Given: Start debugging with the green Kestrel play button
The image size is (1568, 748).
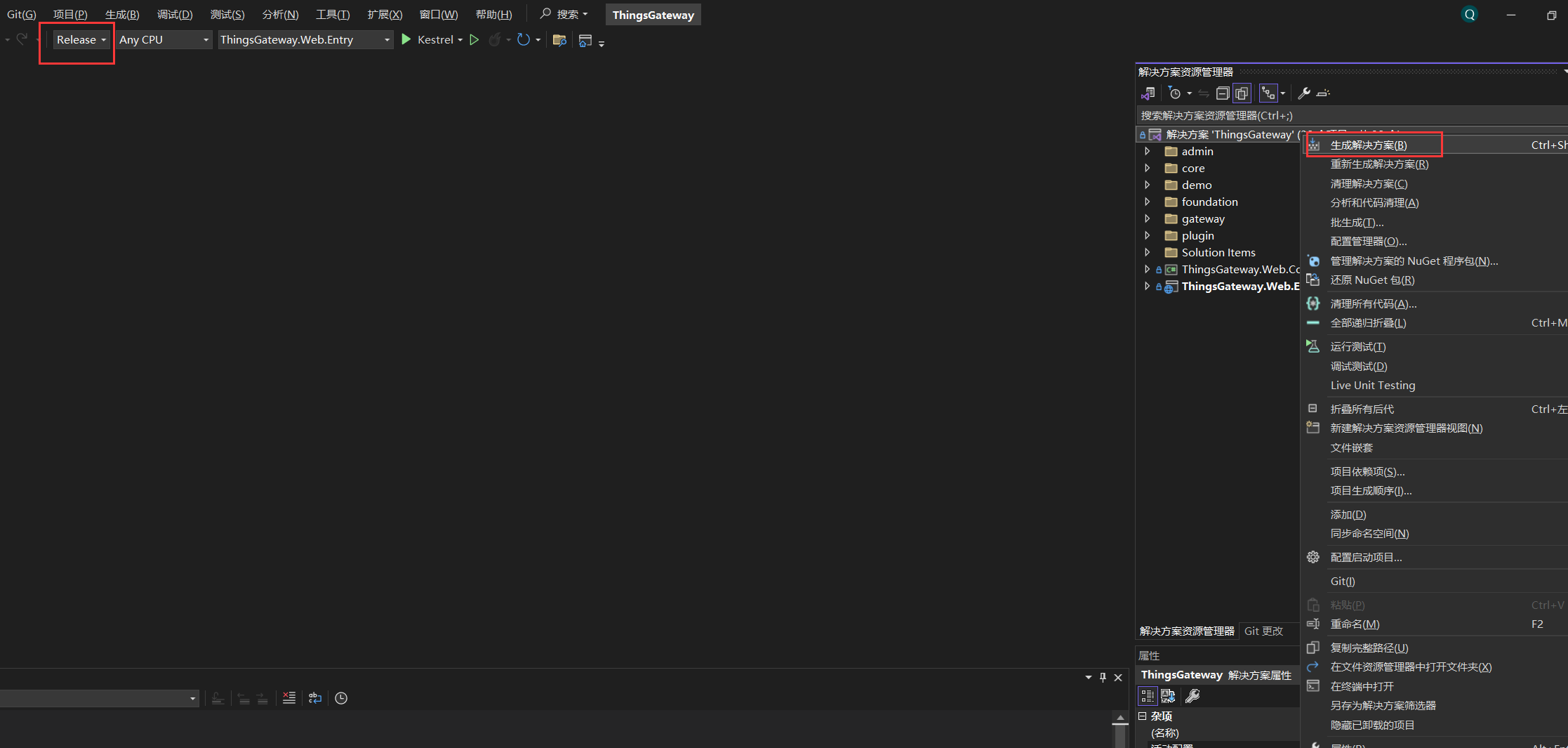Looking at the screenshot, I should point(406,40).
